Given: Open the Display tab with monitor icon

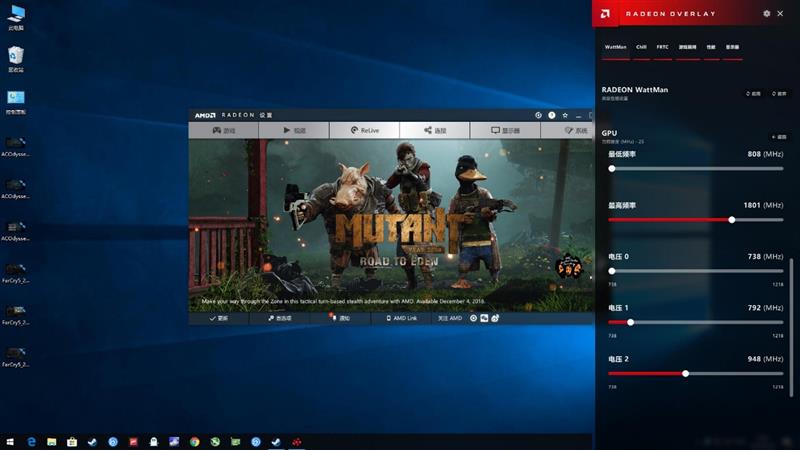Looking at the screenshot, I should [x=505, y=131].
